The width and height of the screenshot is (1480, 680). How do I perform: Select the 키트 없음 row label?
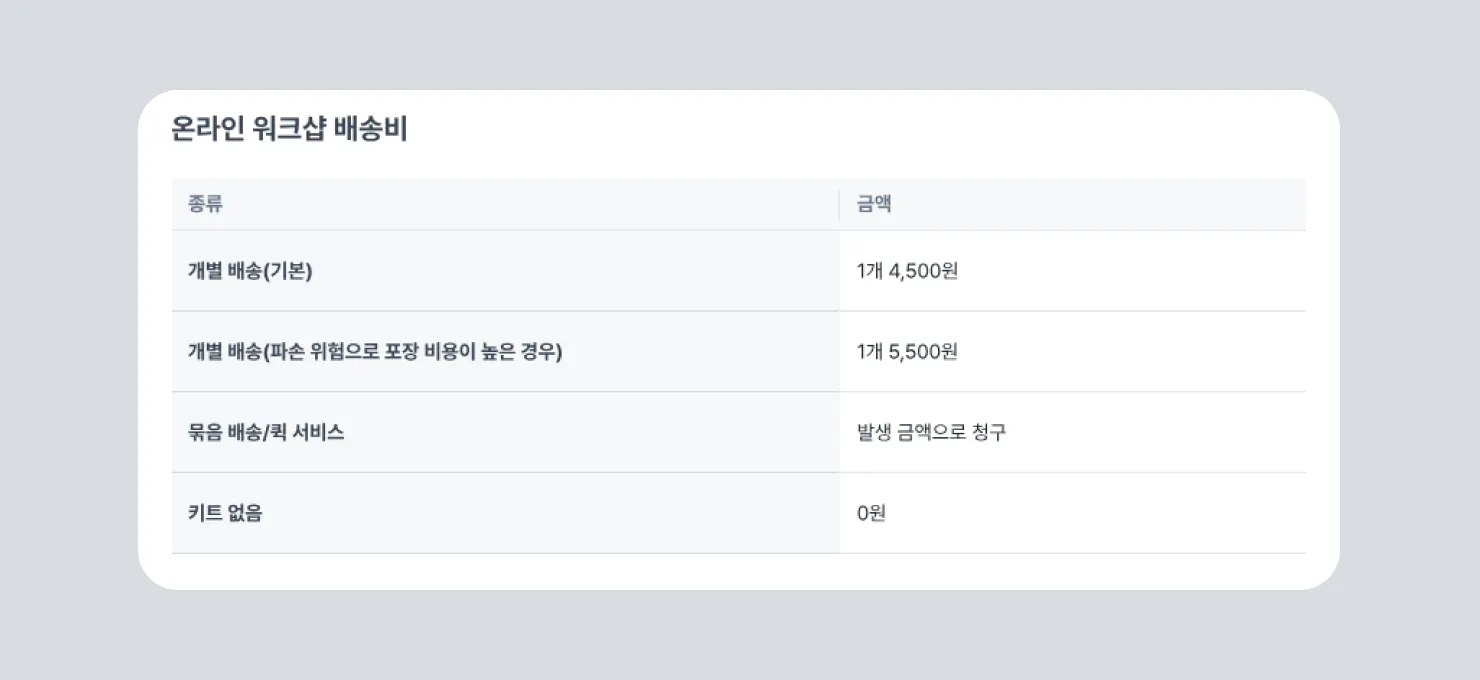tap(225, 514)
